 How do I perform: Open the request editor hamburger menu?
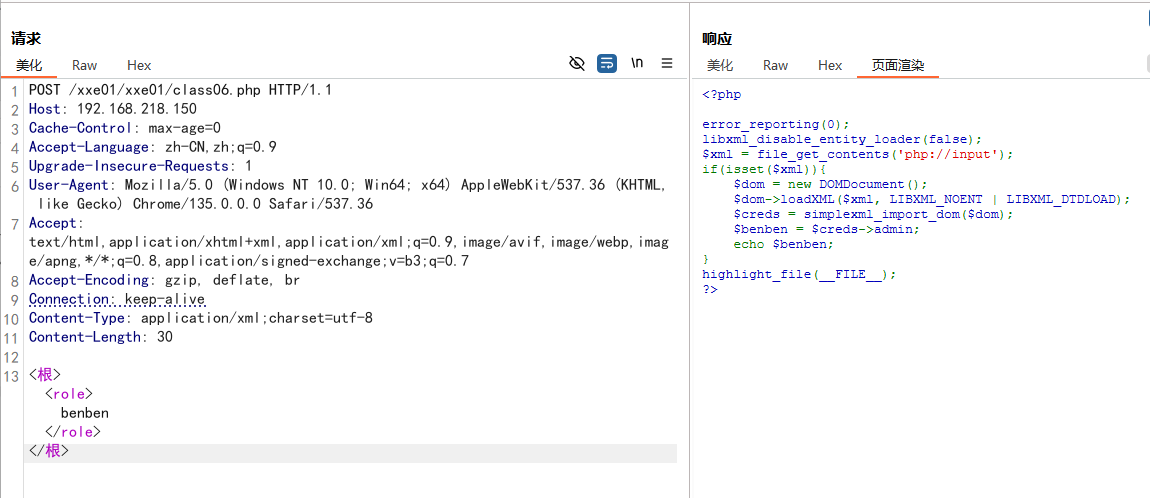[667, 64]
